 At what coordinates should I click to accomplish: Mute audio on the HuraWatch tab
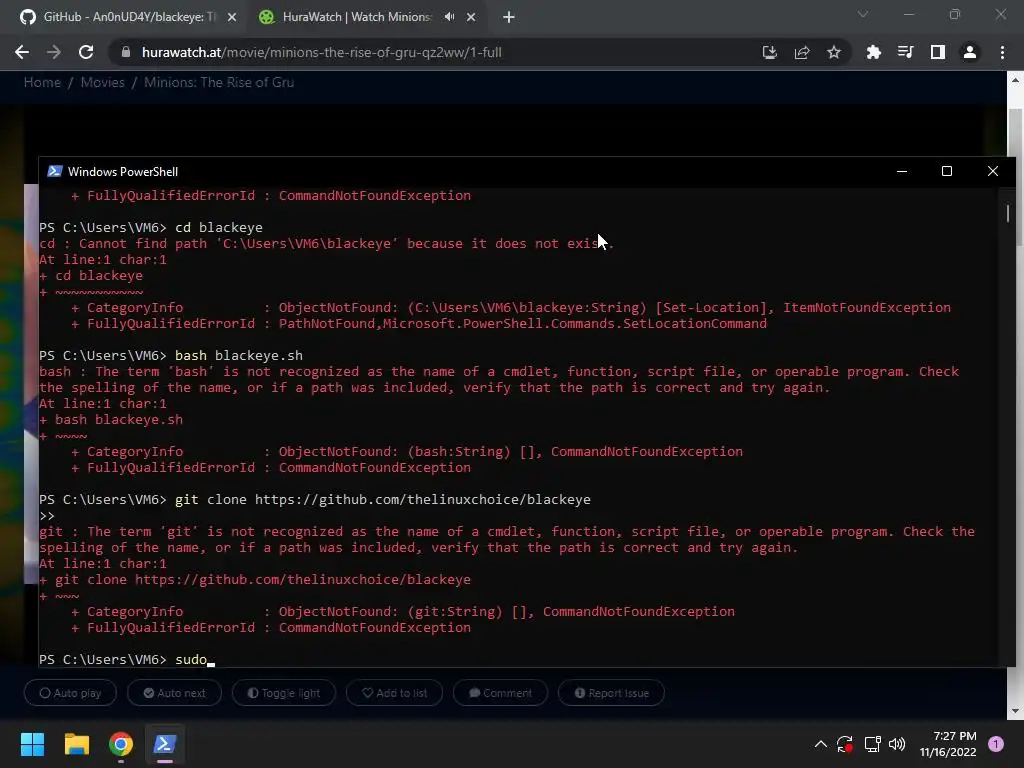449,17
